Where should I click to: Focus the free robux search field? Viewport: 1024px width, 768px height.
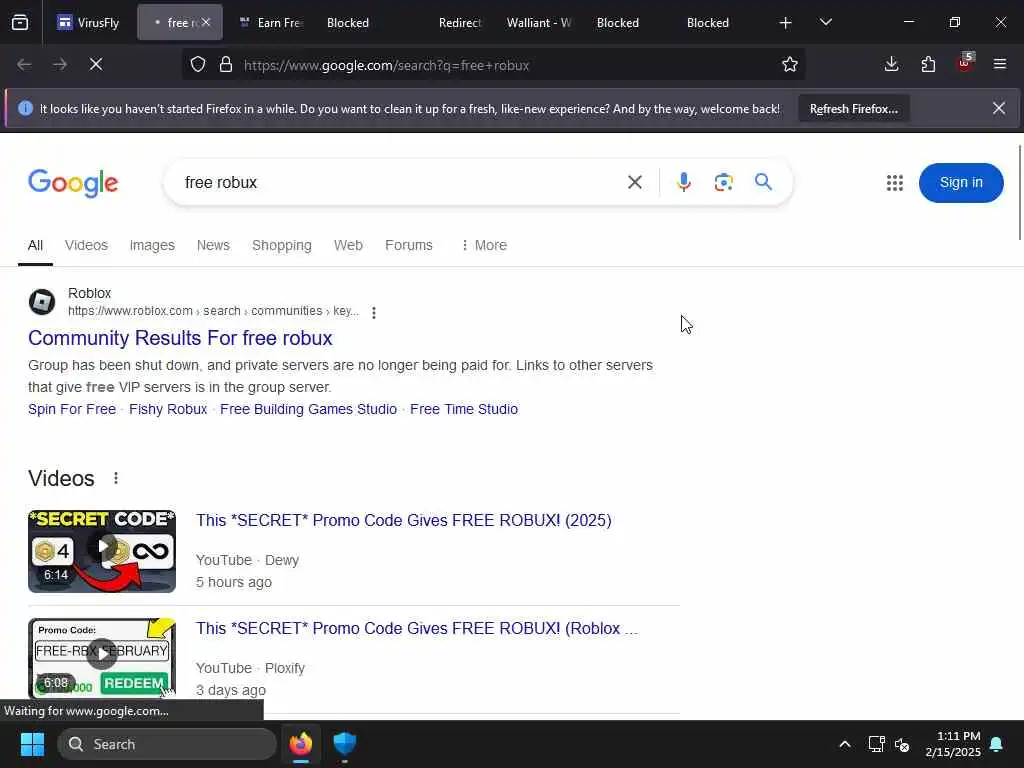coord(398,182)
